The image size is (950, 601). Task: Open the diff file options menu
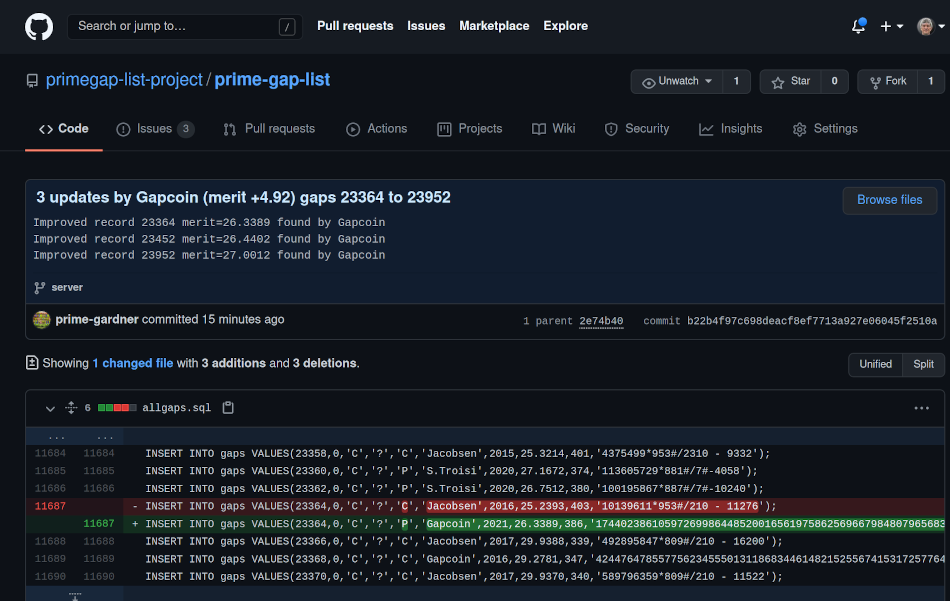coord(922,408)
